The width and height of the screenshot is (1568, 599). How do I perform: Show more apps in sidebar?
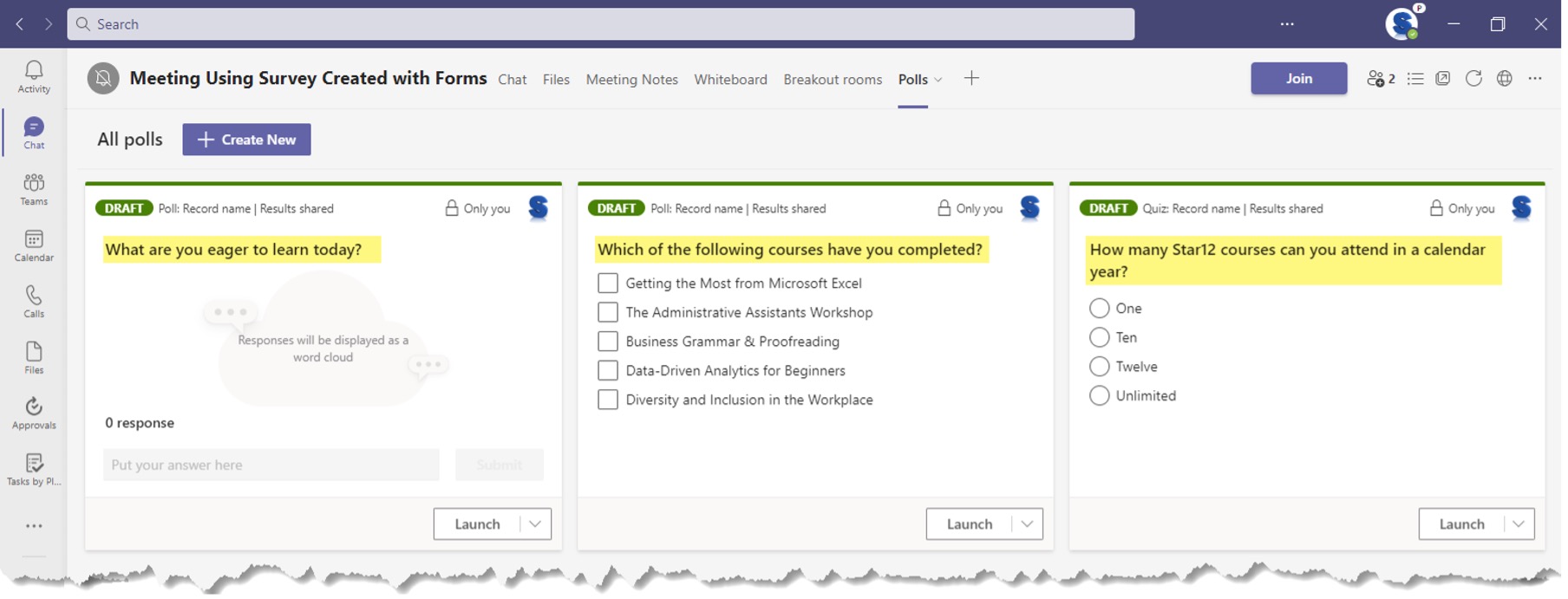[34, 526]
